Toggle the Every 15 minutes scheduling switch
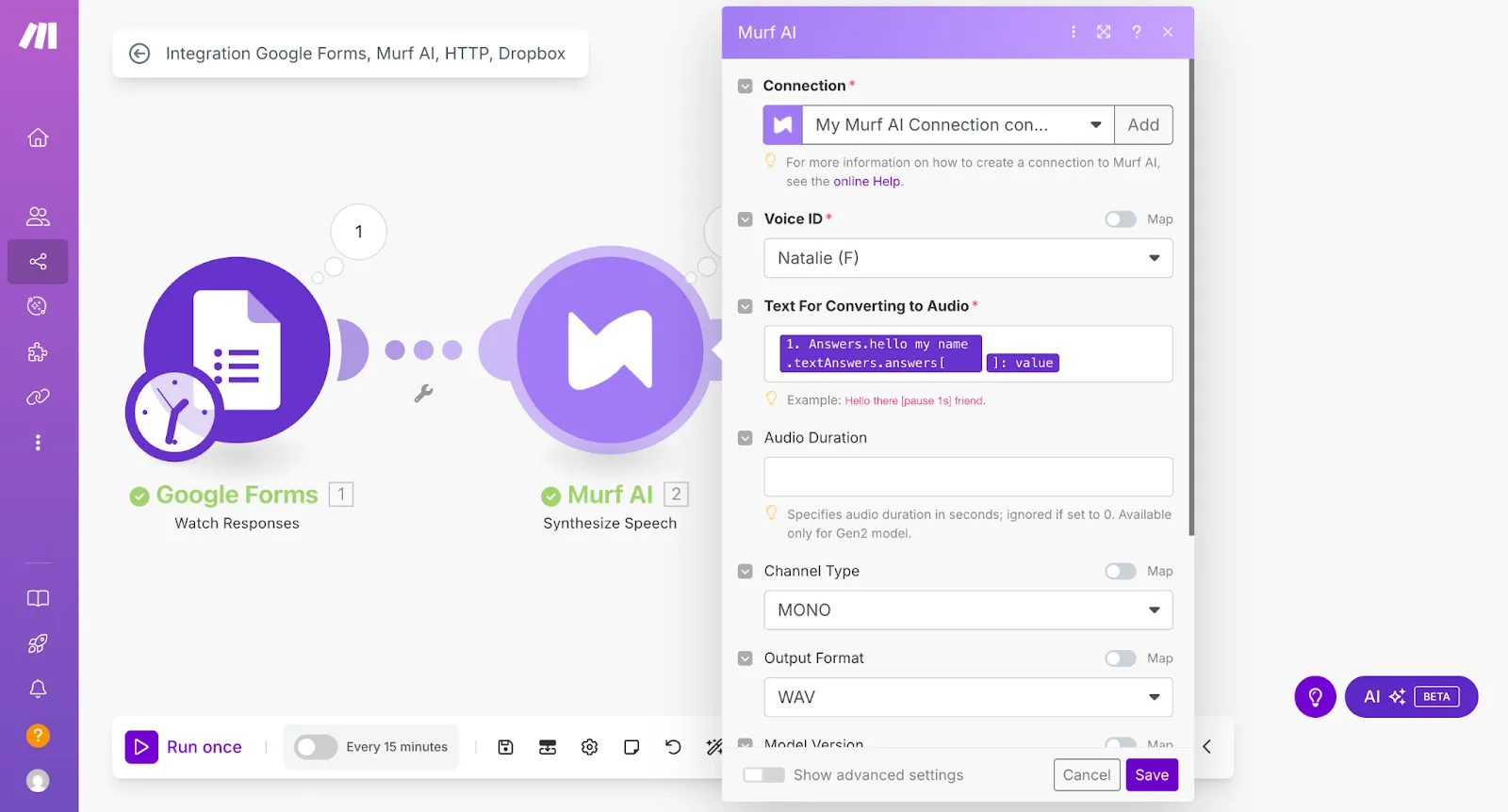This screenshot has width=1508, height=812. click(316, 747)
